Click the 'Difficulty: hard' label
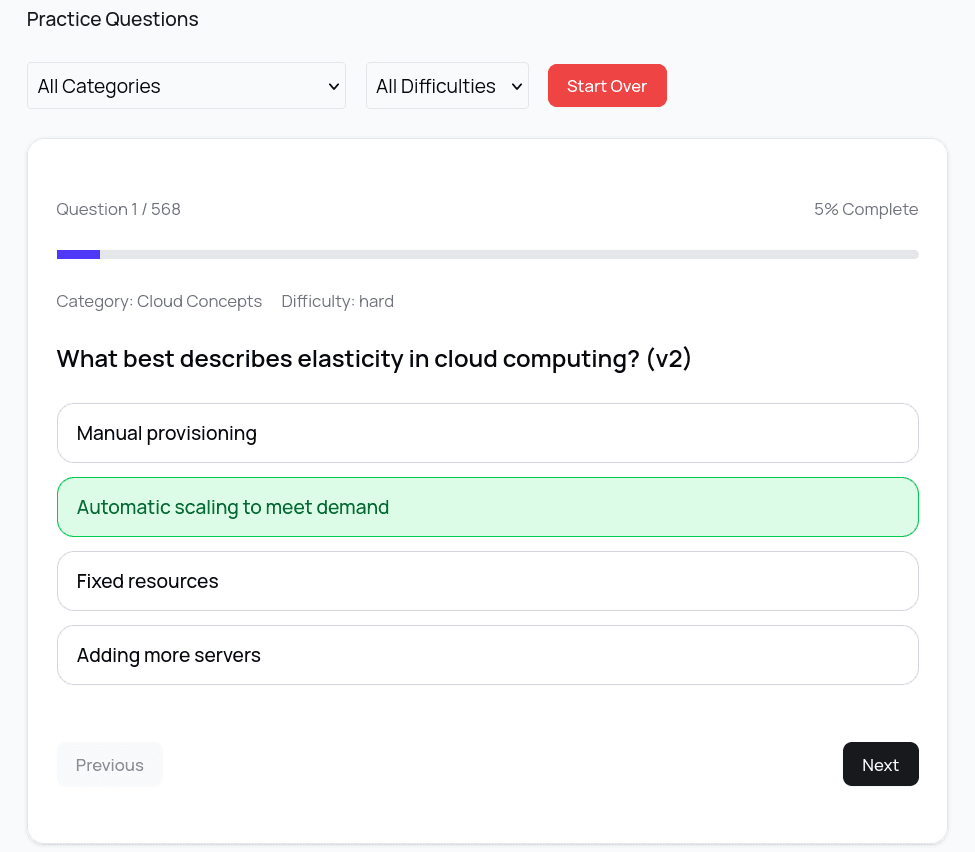Screen dimensions: 975x852 point(337,301)
